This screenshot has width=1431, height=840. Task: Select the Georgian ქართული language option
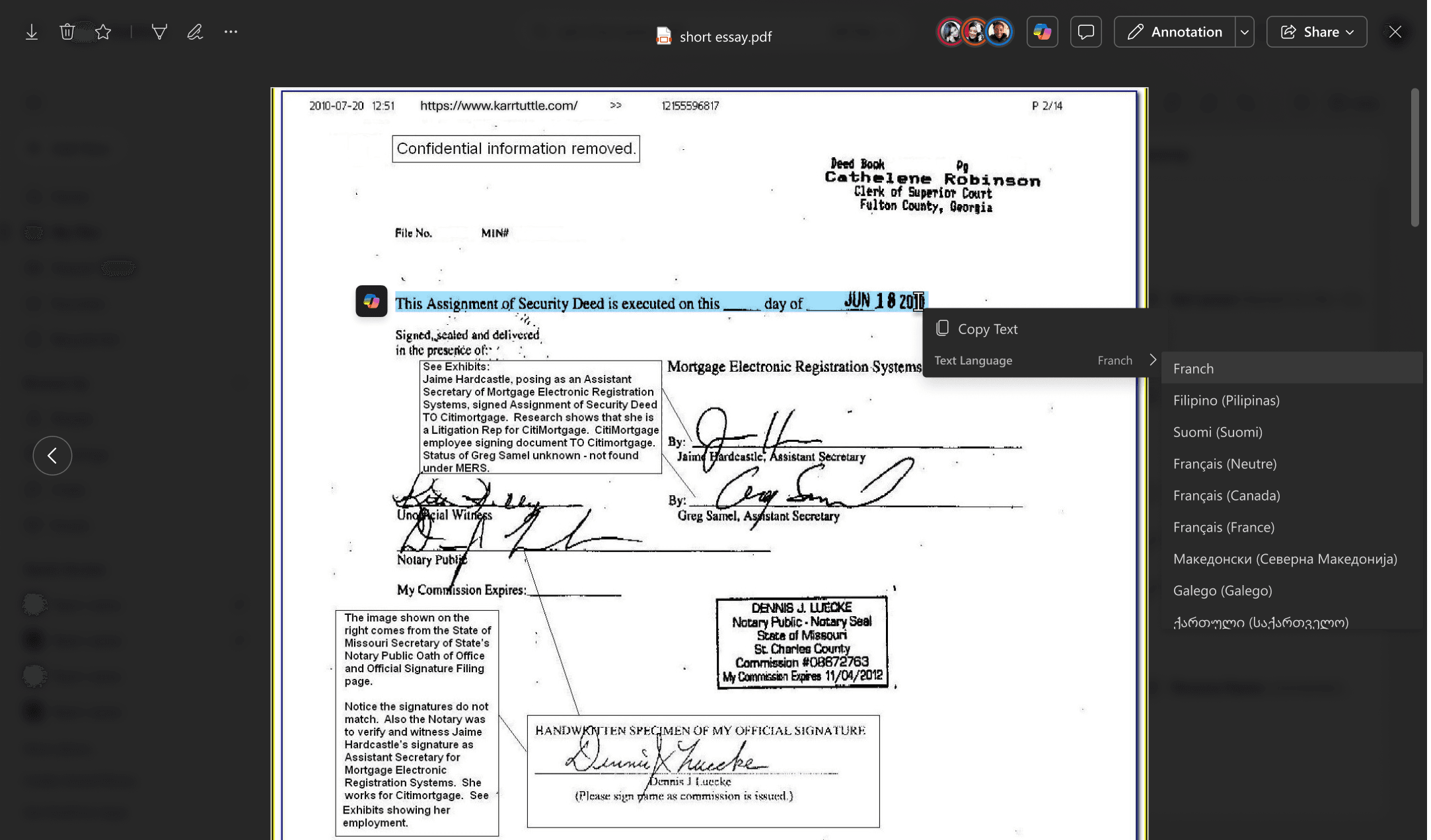[x=1292, y=622]
